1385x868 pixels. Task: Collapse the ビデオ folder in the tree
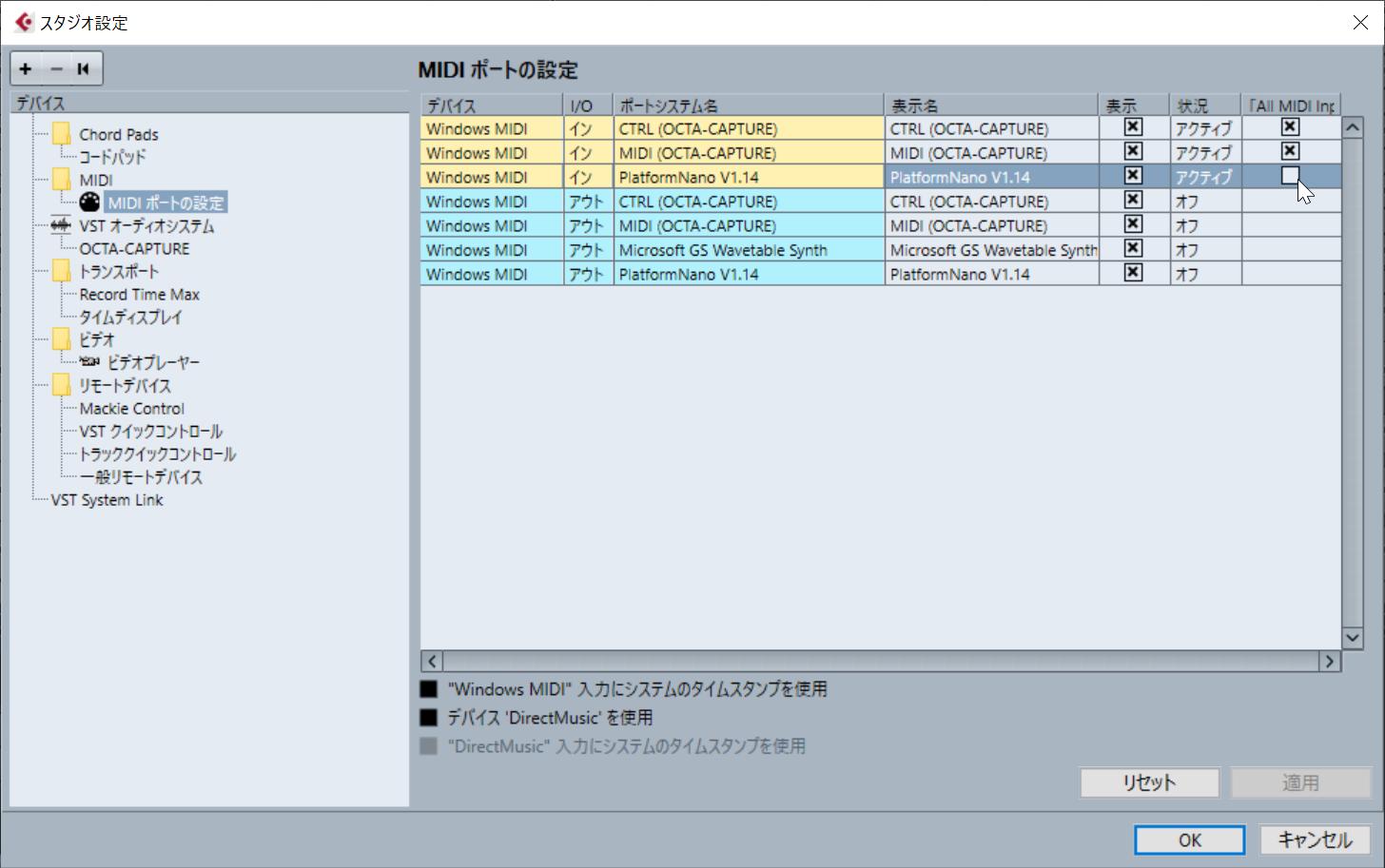click(60, 338)
